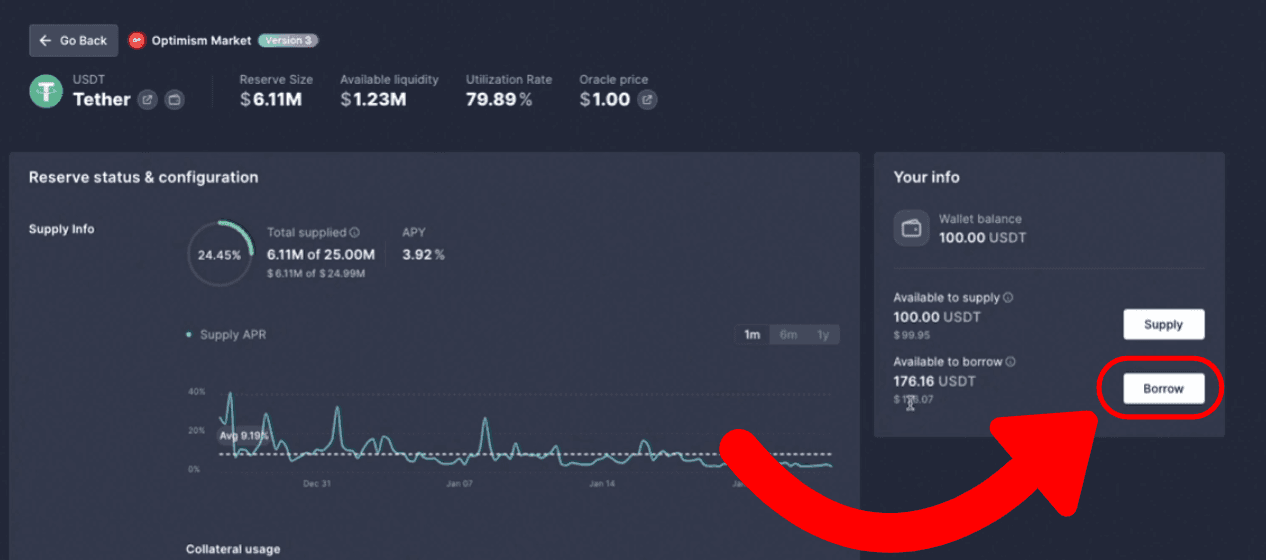Screen dimensions: 1266x560
Task: Click info icon beside Total supplied
Action: [355, 232]
